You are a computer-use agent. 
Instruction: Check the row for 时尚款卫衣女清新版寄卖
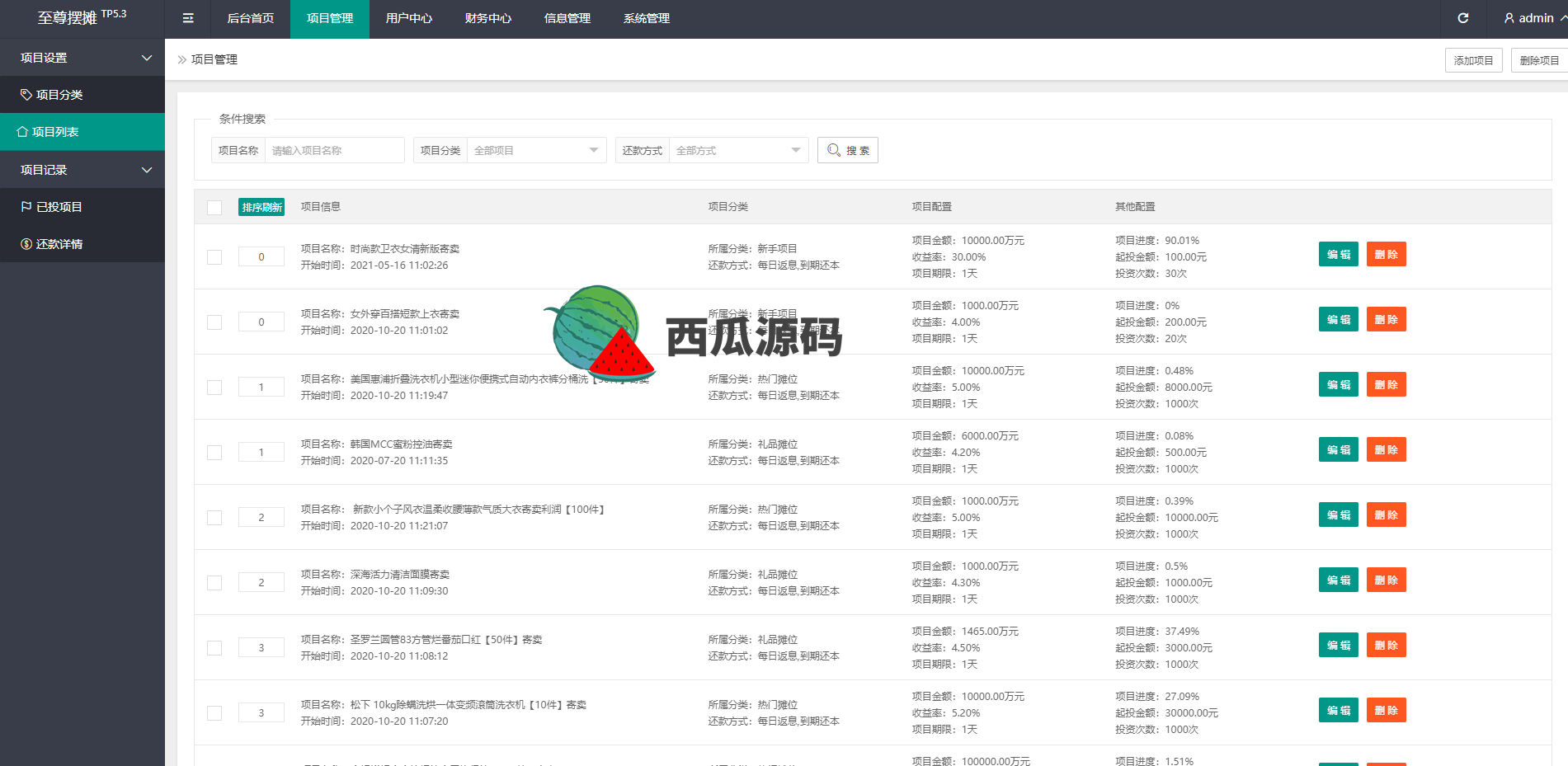(214, 257)
